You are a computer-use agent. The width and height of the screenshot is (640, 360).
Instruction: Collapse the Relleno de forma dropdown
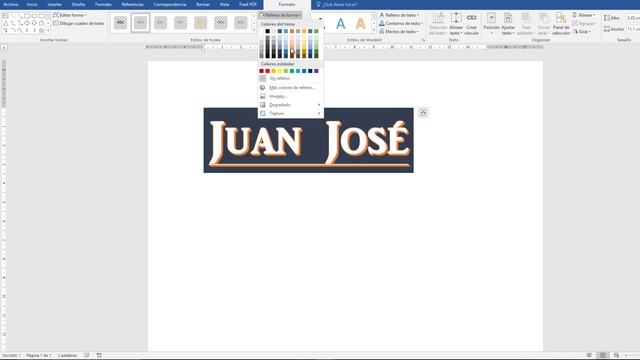coord(280,15)
